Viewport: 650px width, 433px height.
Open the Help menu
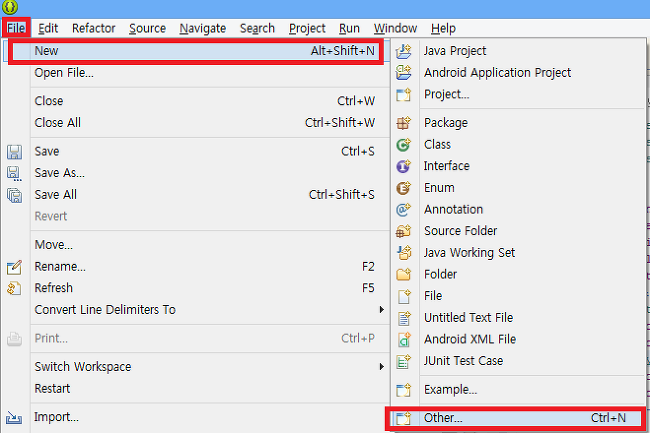(443, 28)
